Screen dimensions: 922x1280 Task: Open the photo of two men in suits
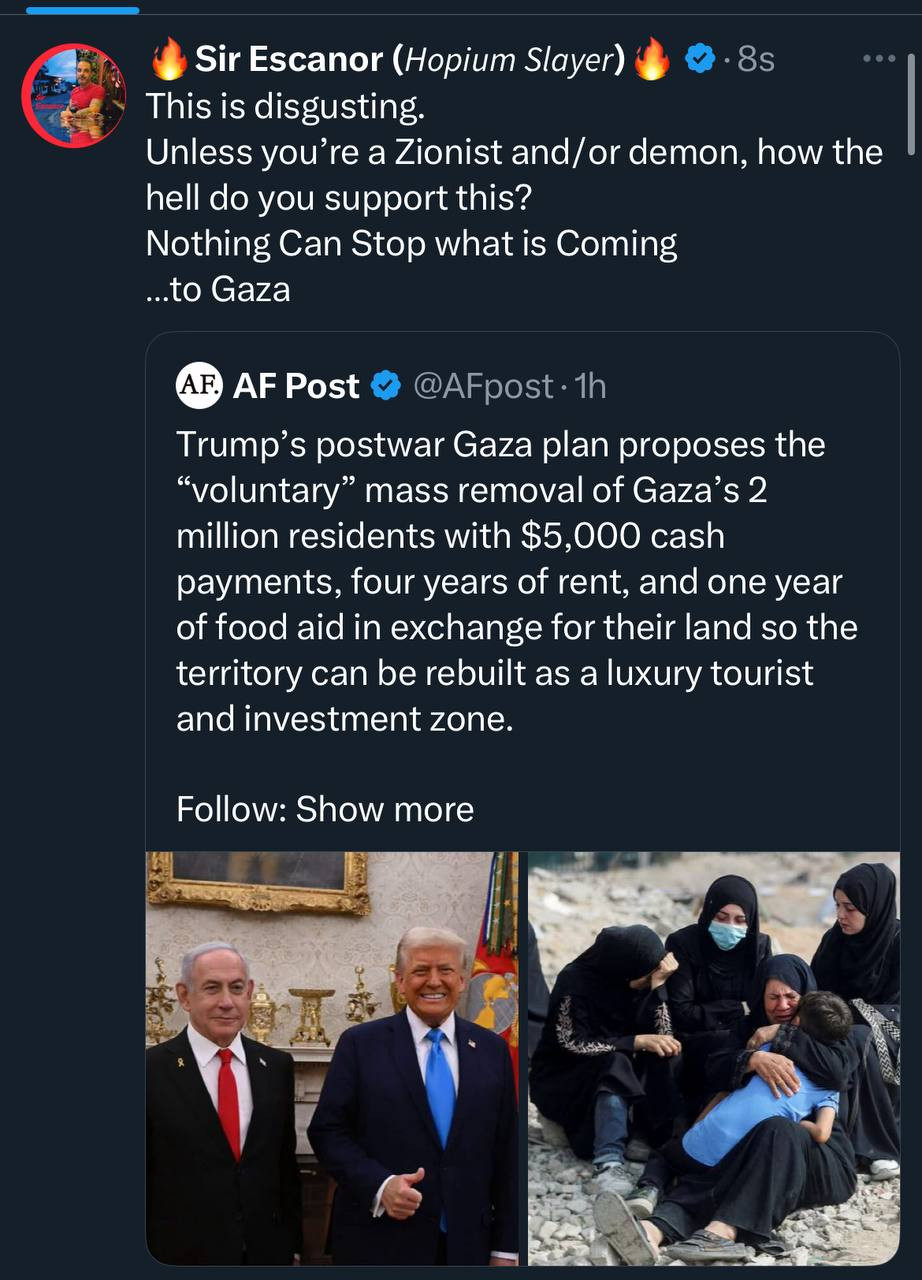pyautogui.click(x=333, y=1058)
